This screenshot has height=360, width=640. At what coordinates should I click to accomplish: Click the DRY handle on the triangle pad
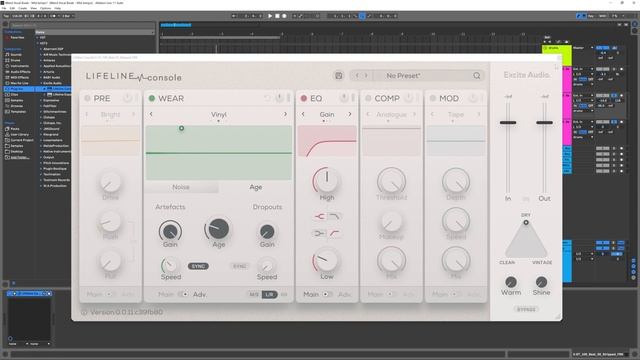pyautogui.click(x=526, y=222)
